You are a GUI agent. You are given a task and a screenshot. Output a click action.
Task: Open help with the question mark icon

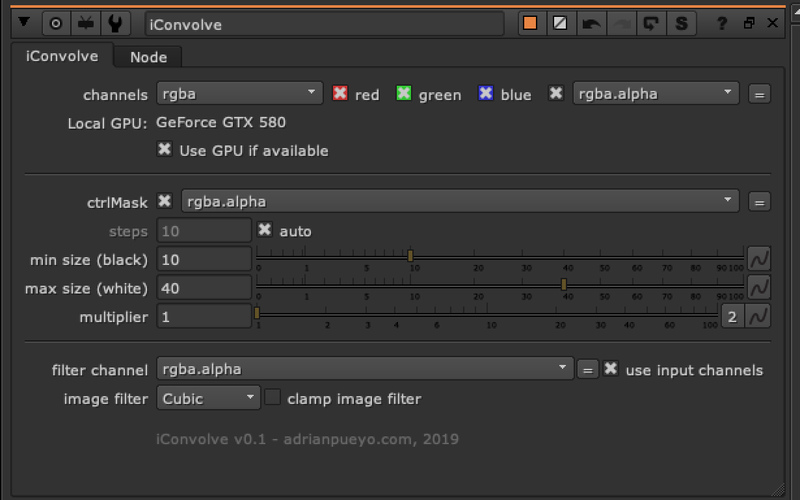721,23
